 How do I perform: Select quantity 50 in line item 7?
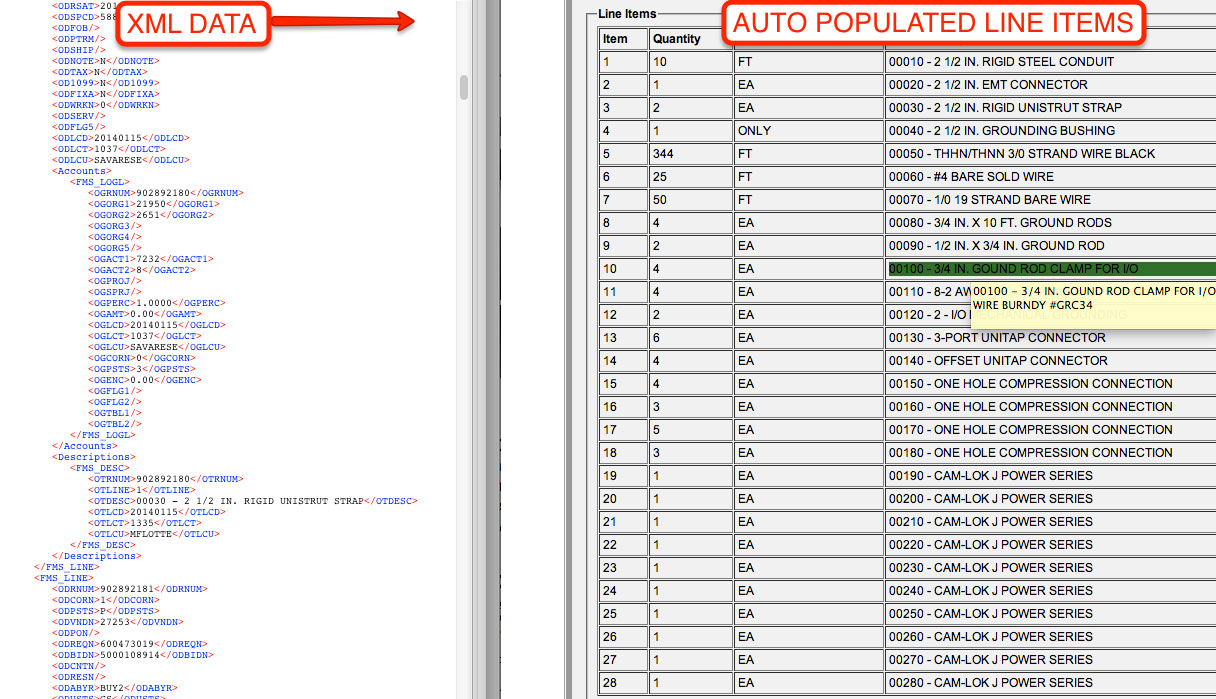tap(690, 200)
